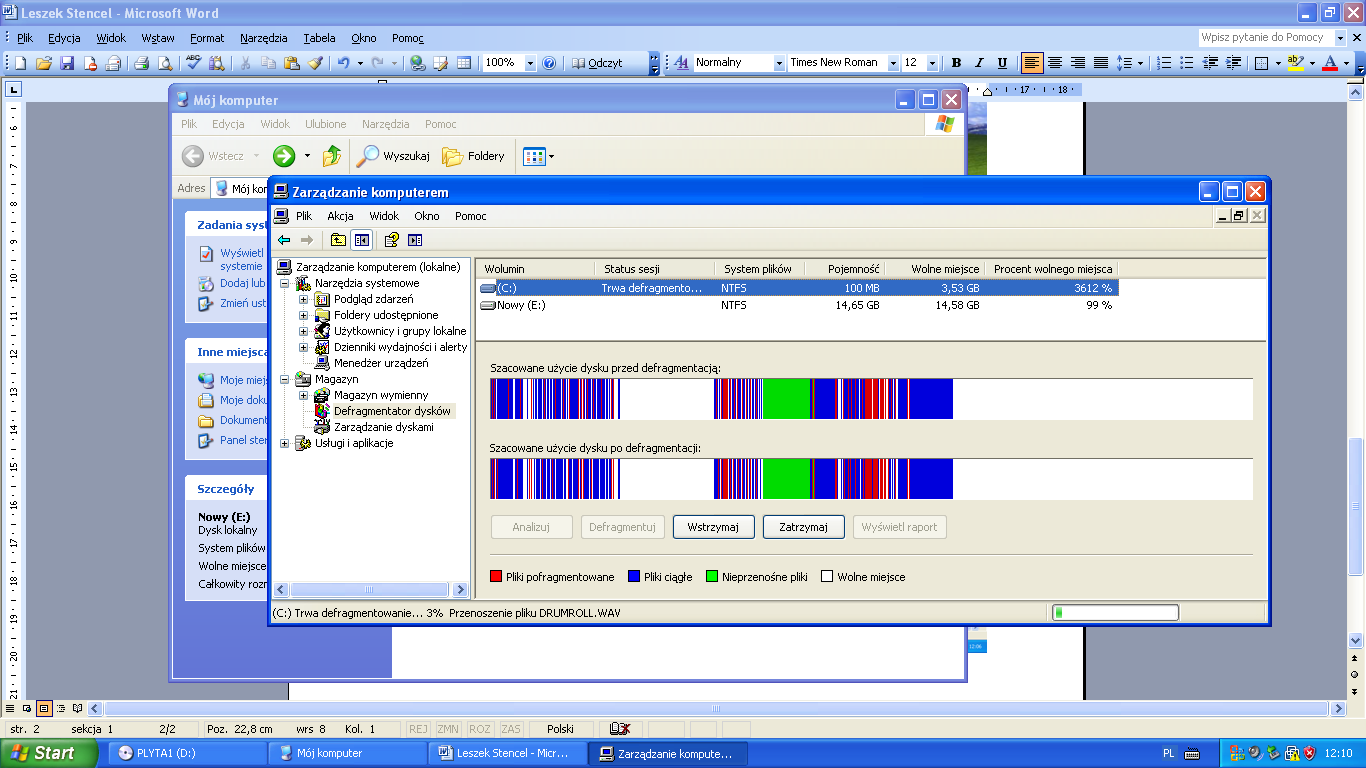1366x768 pixels.
Task: Create a new blank document in Word toolbar
Action: [20, 63]
